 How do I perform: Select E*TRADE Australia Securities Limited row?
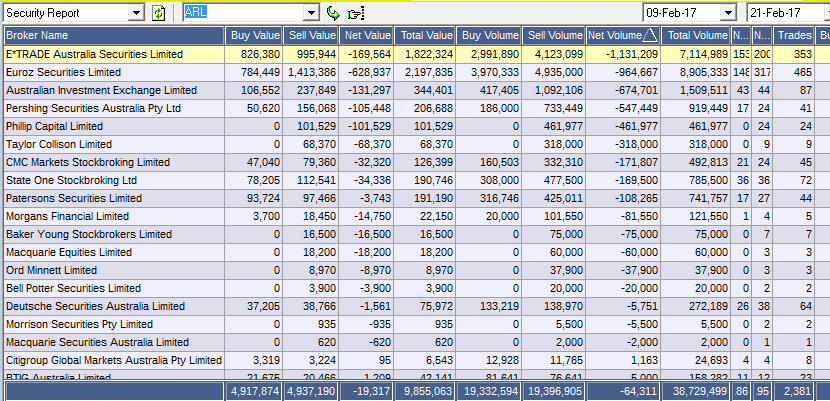415,54
